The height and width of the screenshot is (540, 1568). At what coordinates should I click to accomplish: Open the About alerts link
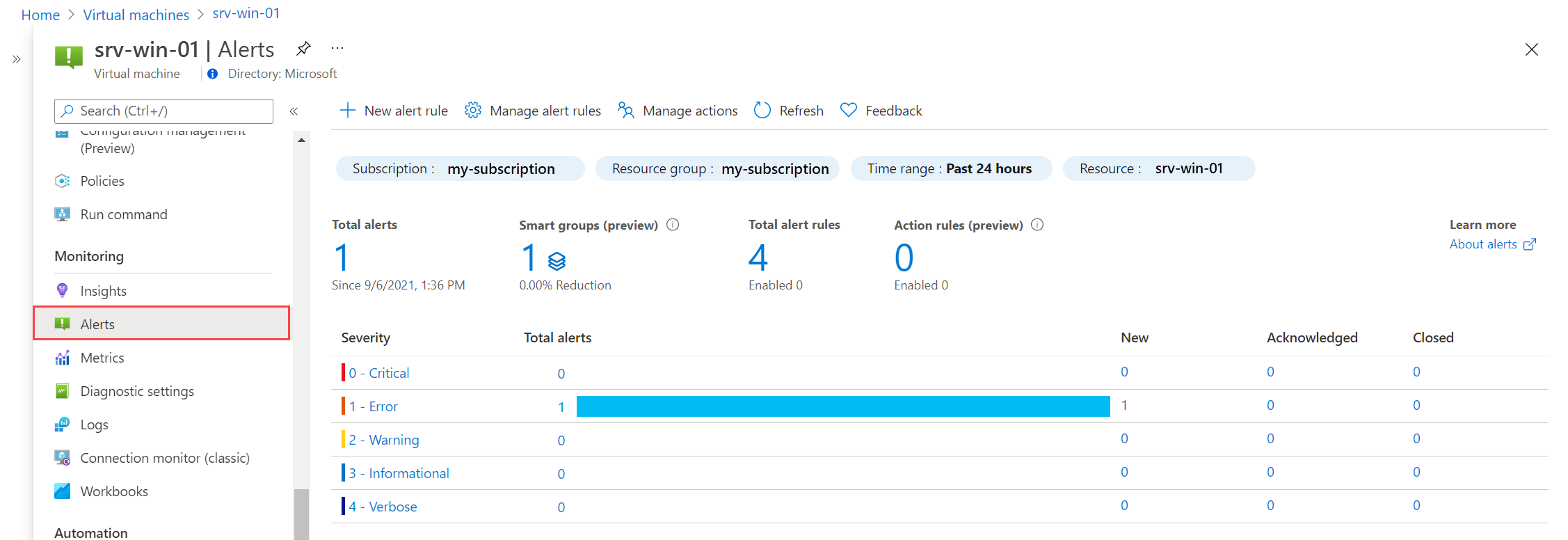(1483, 244)
